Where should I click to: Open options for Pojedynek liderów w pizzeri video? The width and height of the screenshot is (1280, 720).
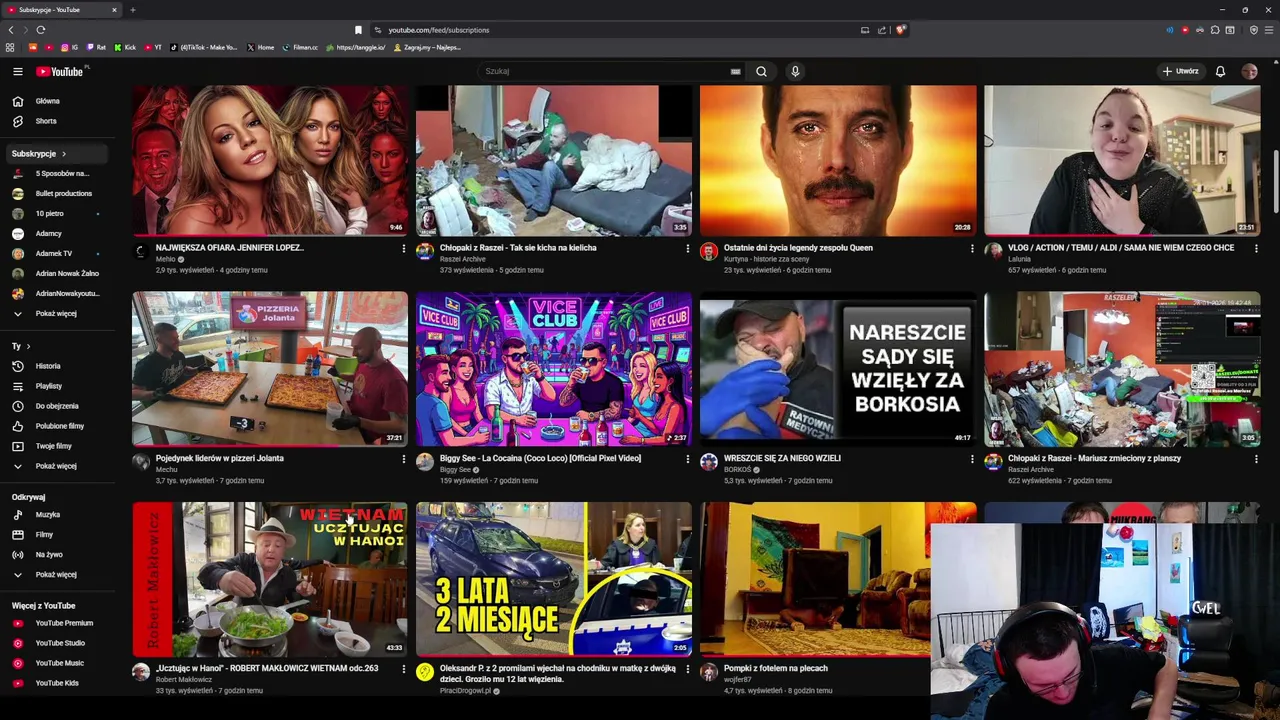coord(403,459)
